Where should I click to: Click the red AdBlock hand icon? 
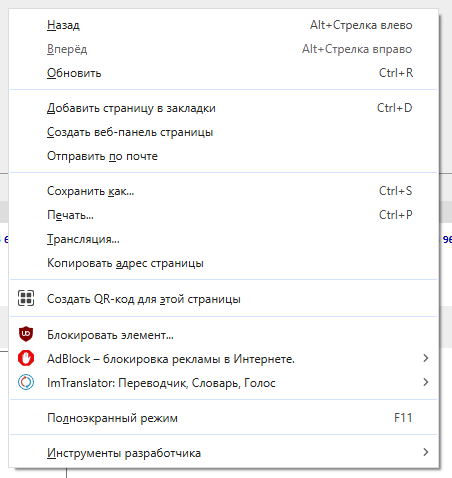click(x=26, y=358)
